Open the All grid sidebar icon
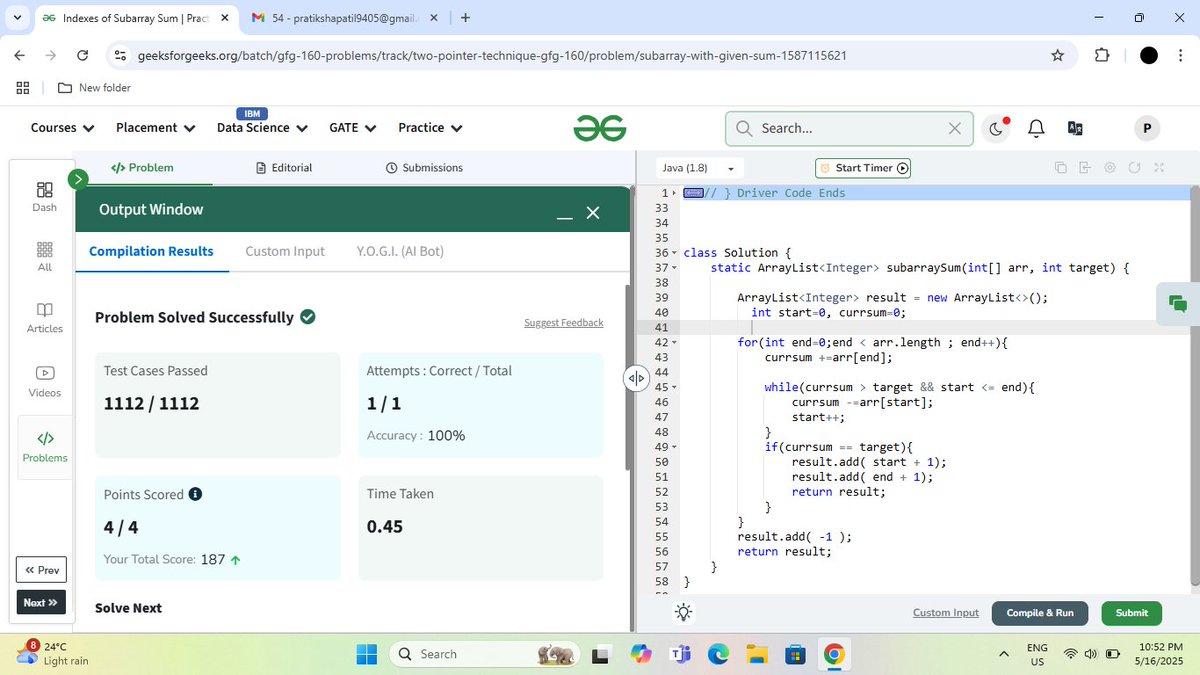 [45, 256]
